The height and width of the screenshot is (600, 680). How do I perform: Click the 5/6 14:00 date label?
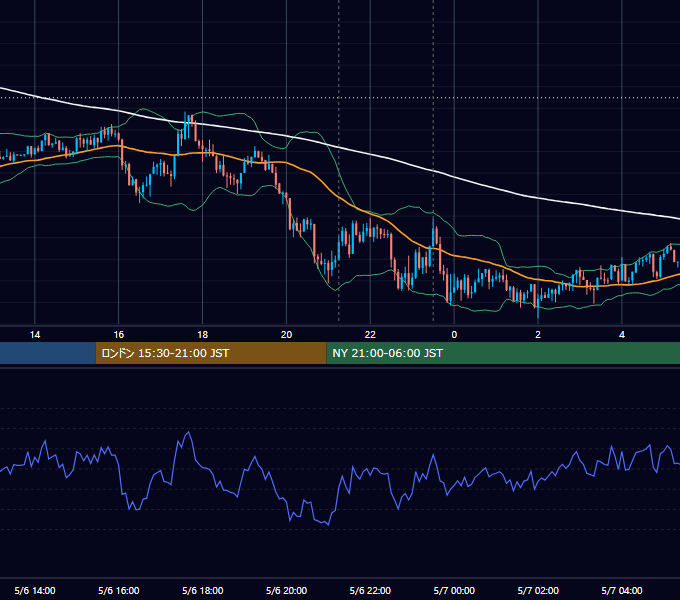click(35, 590)
